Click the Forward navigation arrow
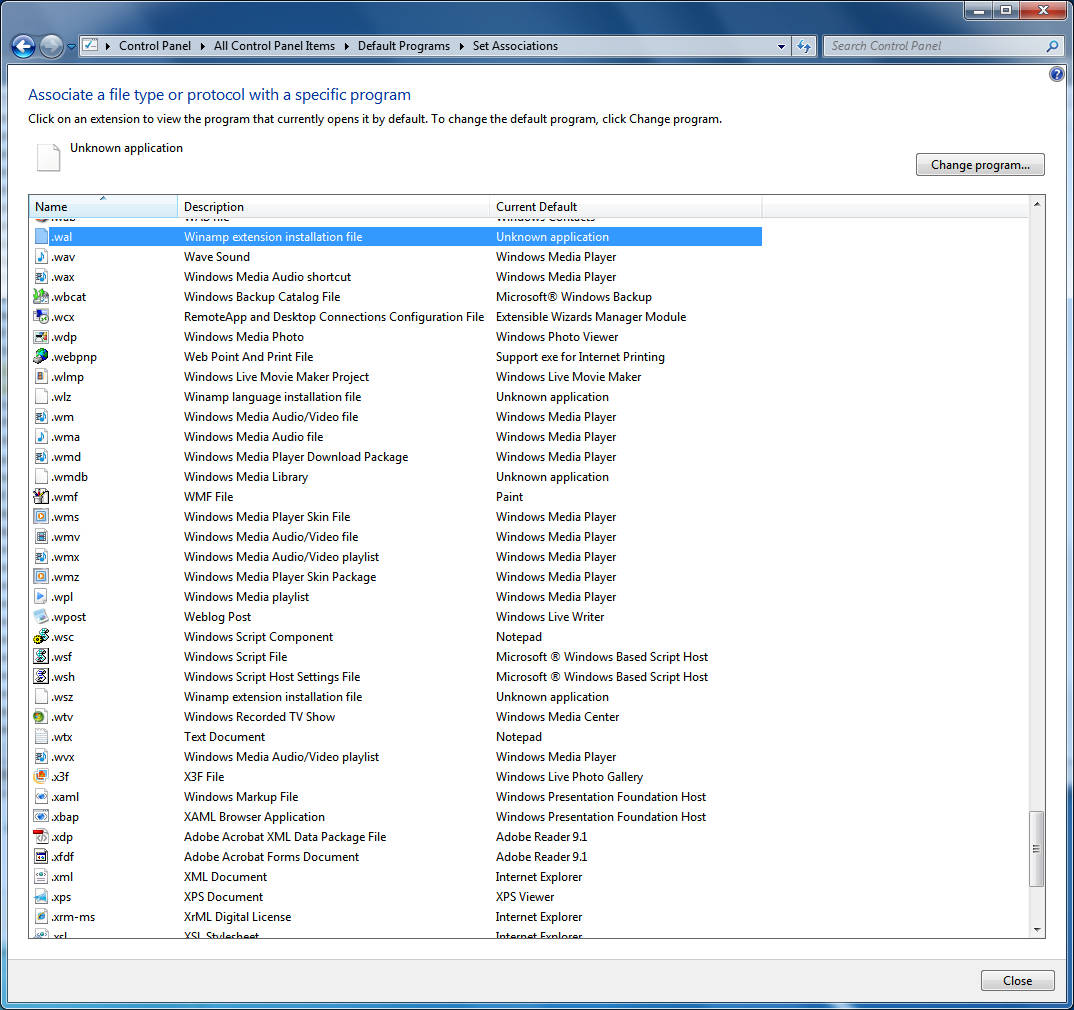The width and height of the screenshot is (1074, 1010). click(x=51, y=47)
